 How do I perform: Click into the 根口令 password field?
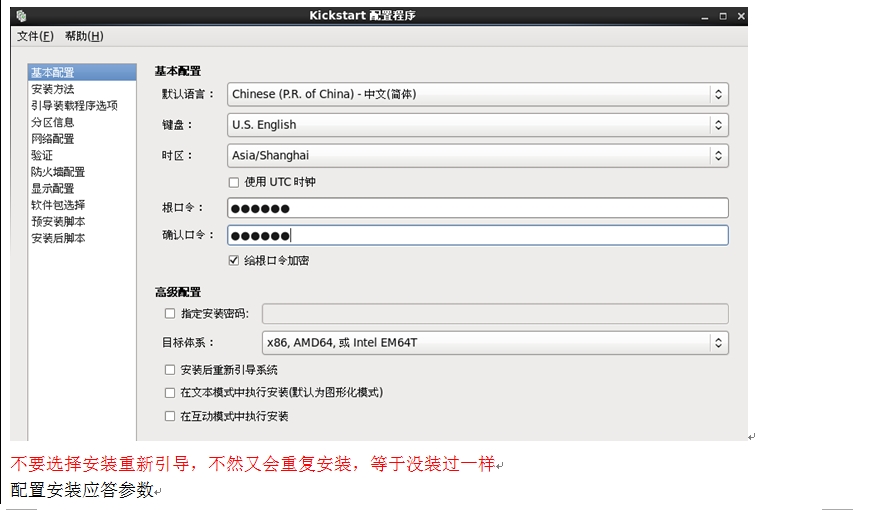coord(478,208)
